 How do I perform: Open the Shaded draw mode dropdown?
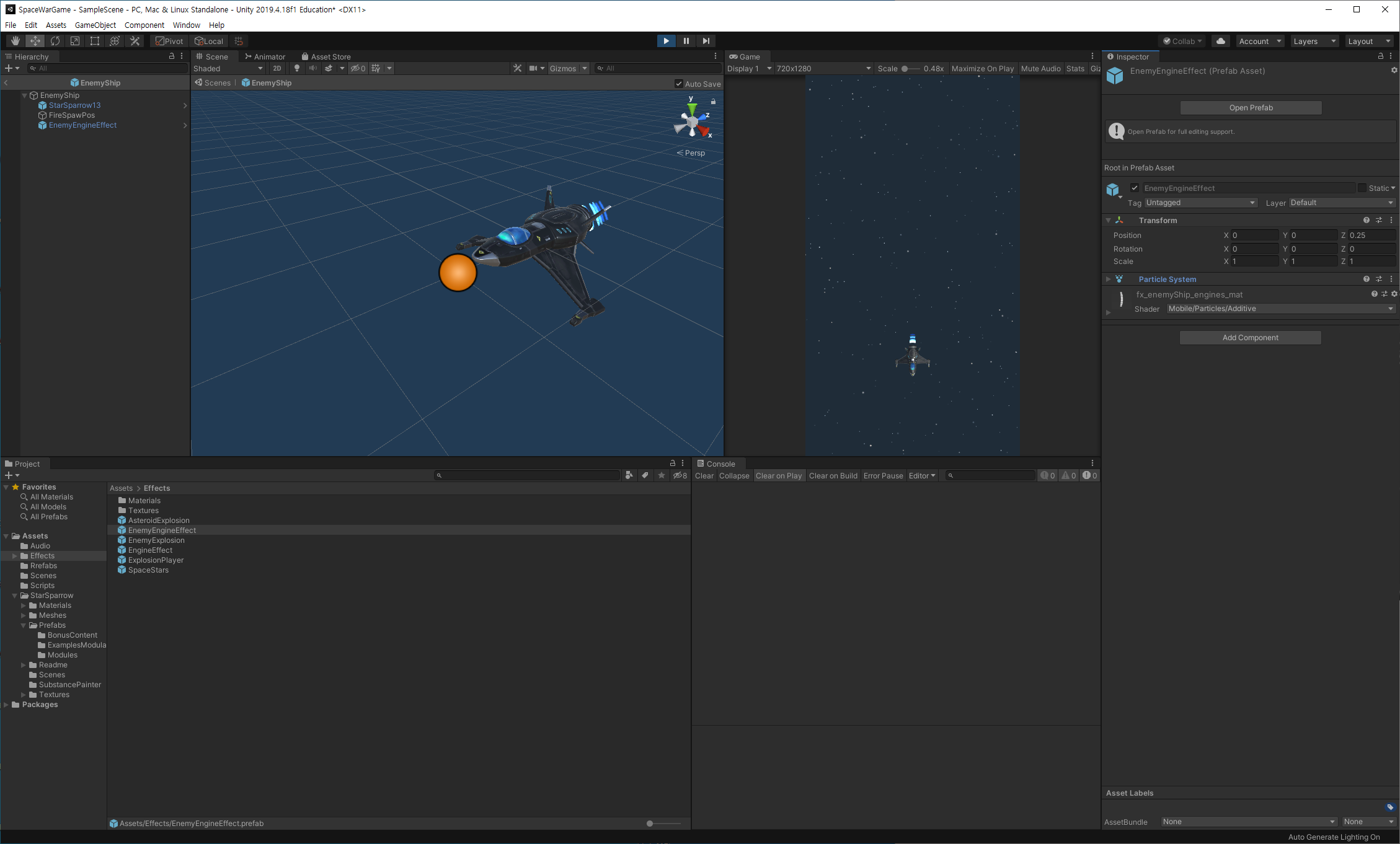pyautogui.click(x=228, y=69)
